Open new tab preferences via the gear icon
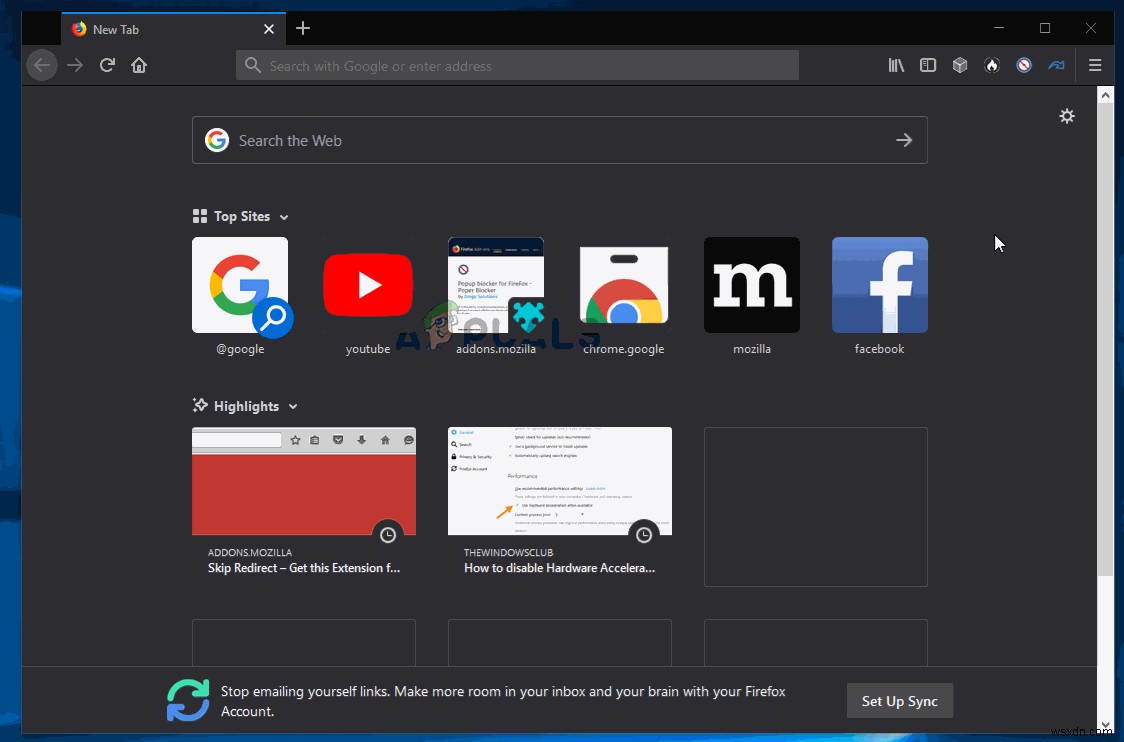The height and width of the screenshot is (742, 1124). pos(1067,116)
